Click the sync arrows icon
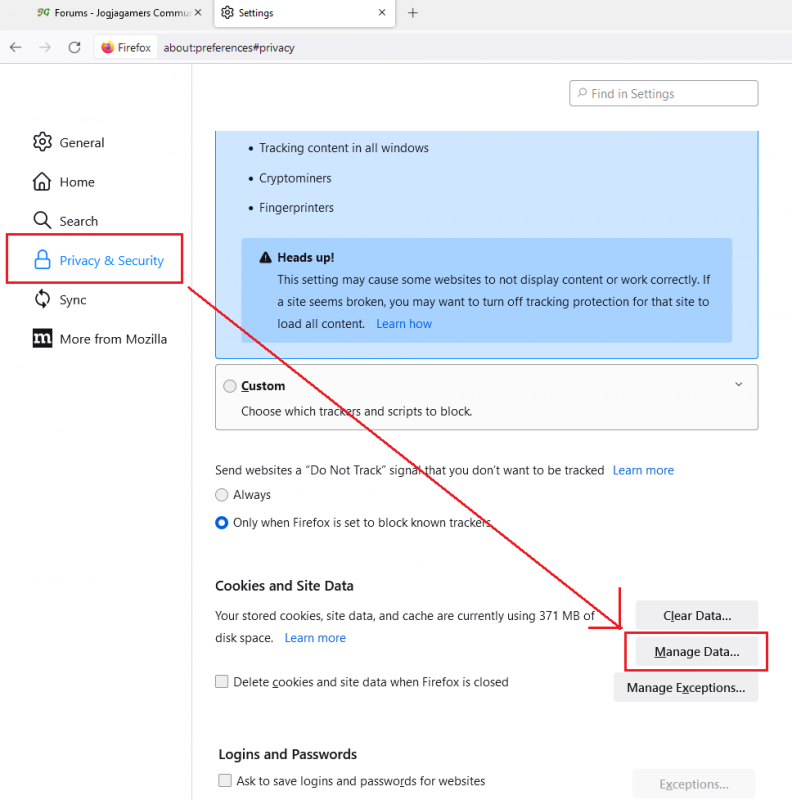This screenshot has height=800, width=792. 42,299
